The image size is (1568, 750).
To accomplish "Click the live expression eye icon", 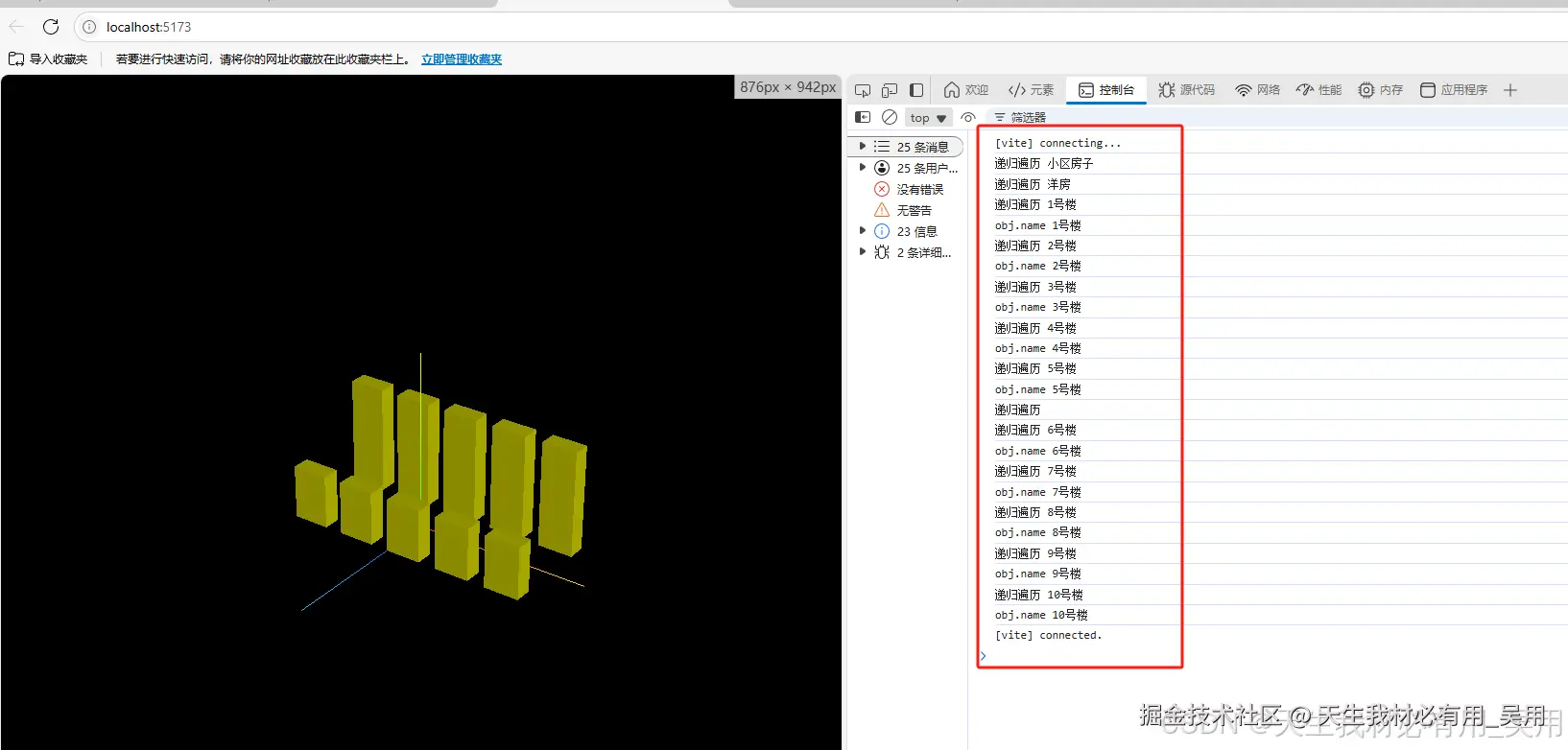I will tap(967, 117).
